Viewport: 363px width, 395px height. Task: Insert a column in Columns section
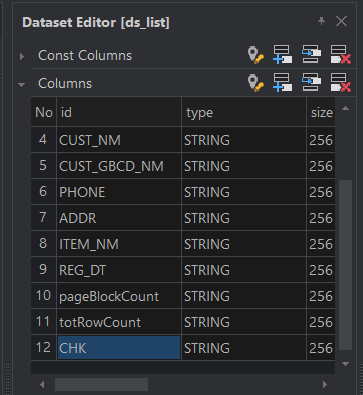[311, 82]
